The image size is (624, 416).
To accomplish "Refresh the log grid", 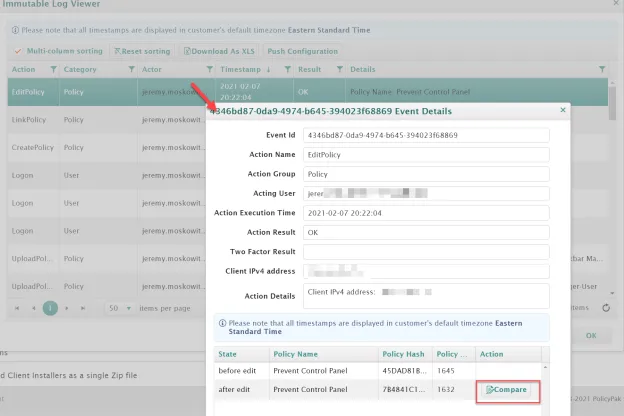I will [606, 308].
